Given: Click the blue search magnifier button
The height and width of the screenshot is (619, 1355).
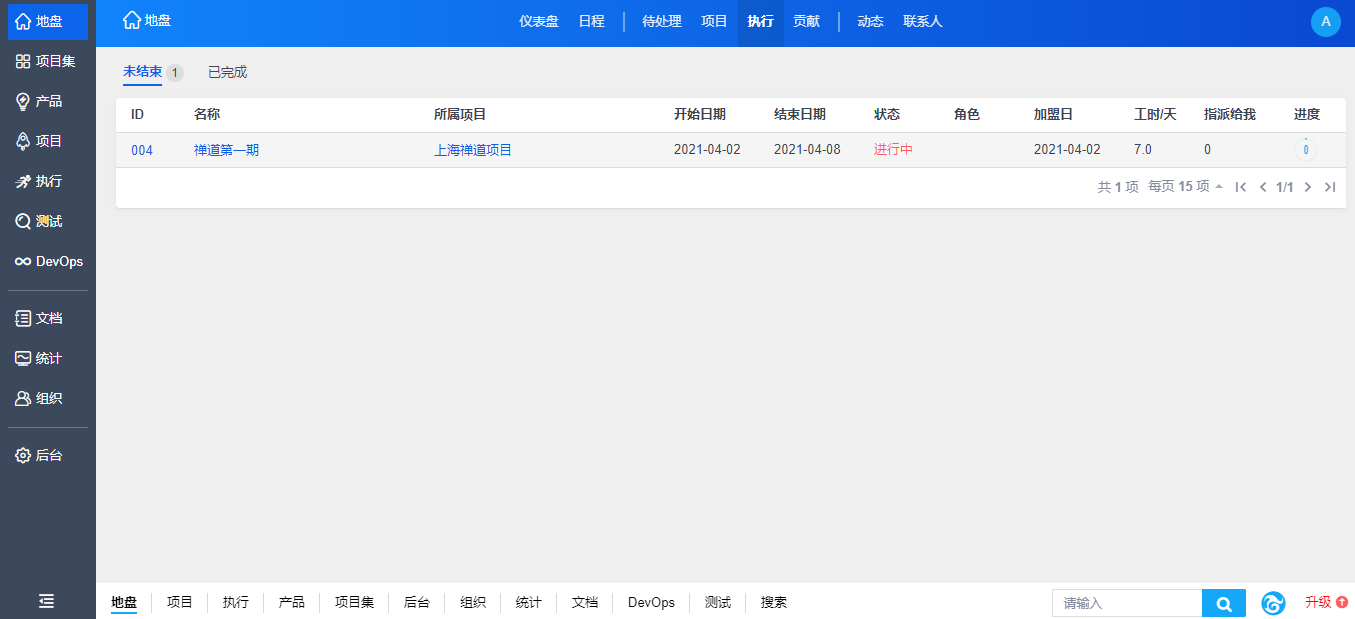Looking at the screenshot, I should tap(1223, 603).
